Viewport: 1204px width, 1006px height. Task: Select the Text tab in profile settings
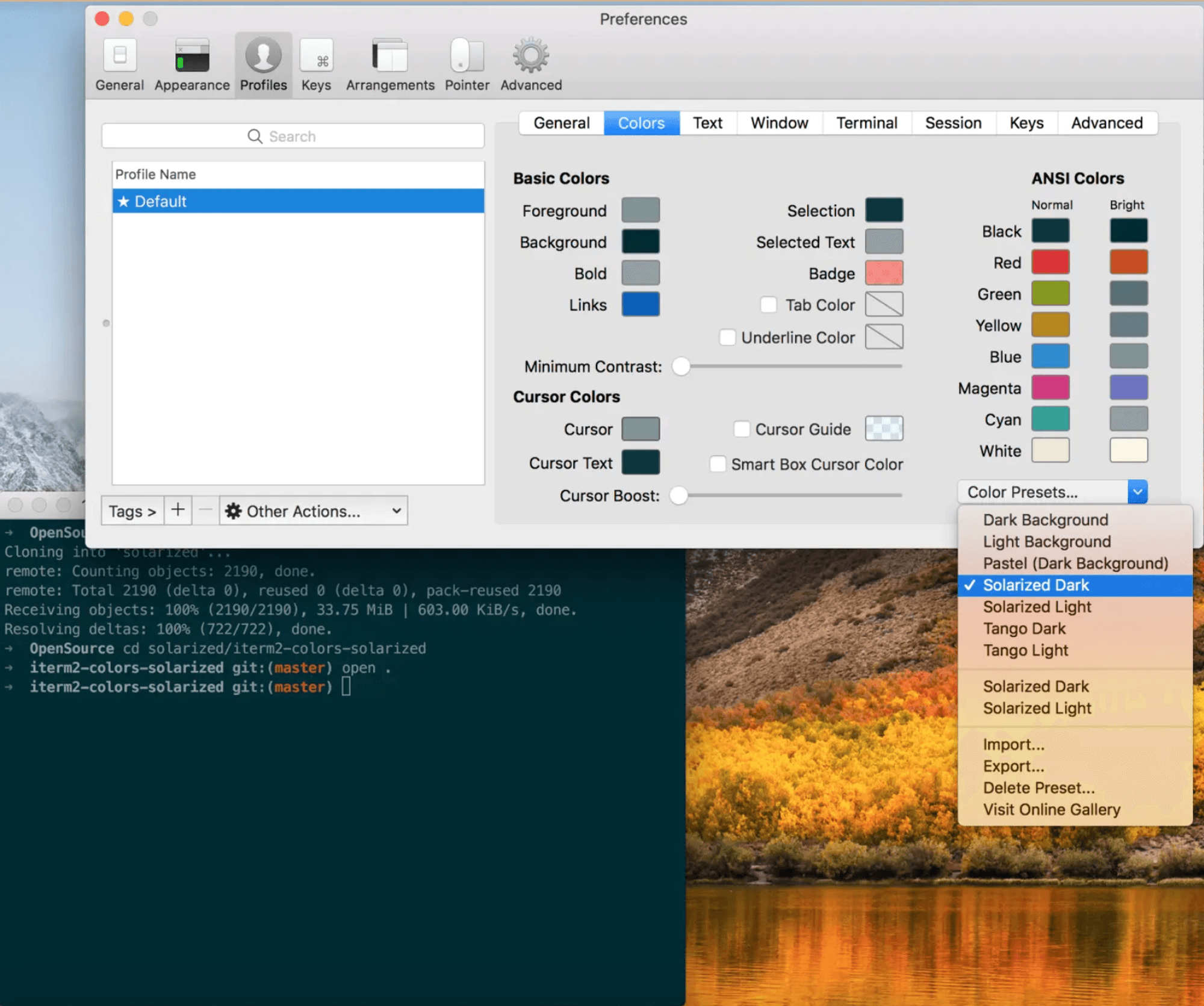(x=707, y=123)
